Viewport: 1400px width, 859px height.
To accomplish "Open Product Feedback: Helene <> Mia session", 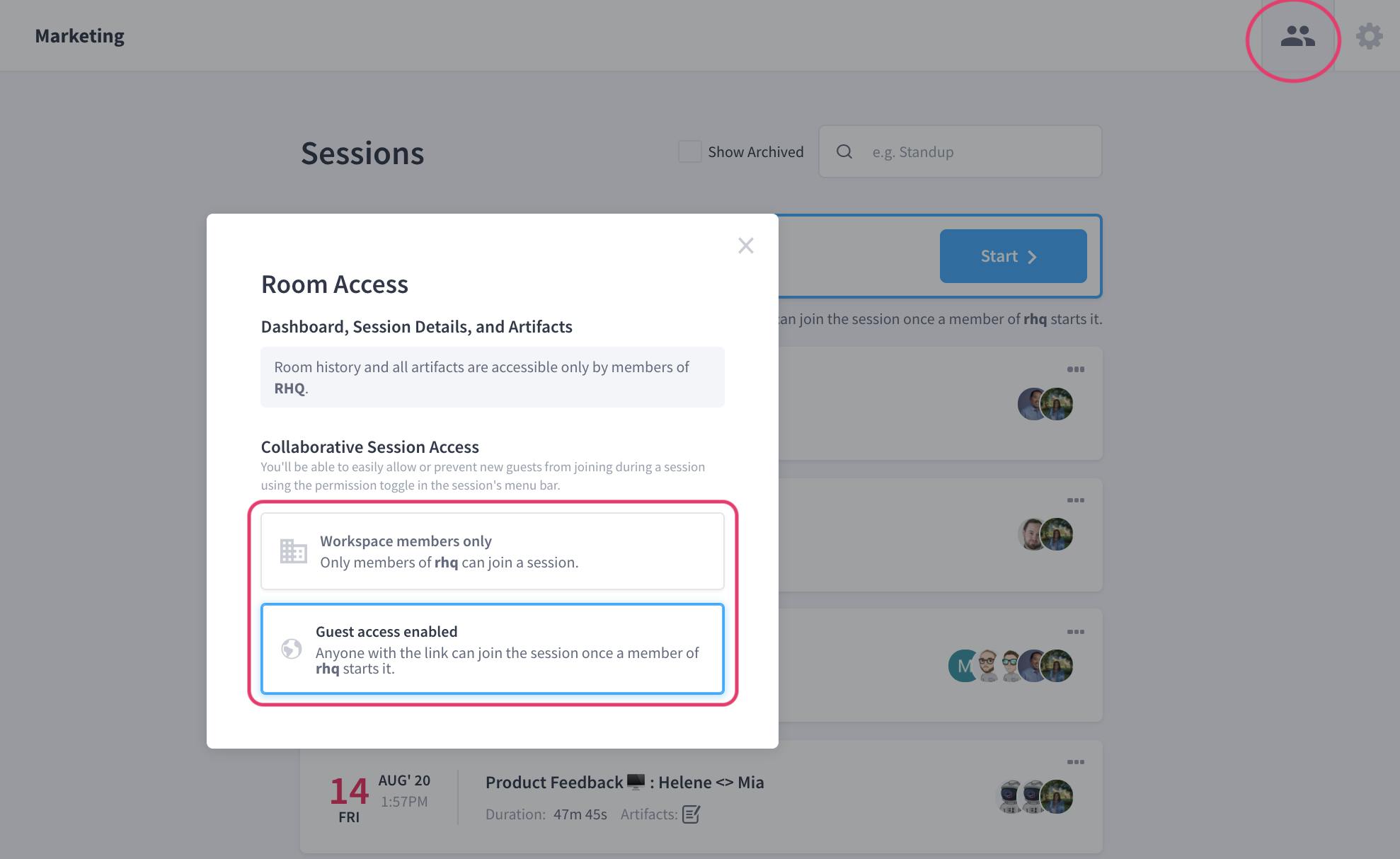I will pyautogui.click(x=624, y=782).
